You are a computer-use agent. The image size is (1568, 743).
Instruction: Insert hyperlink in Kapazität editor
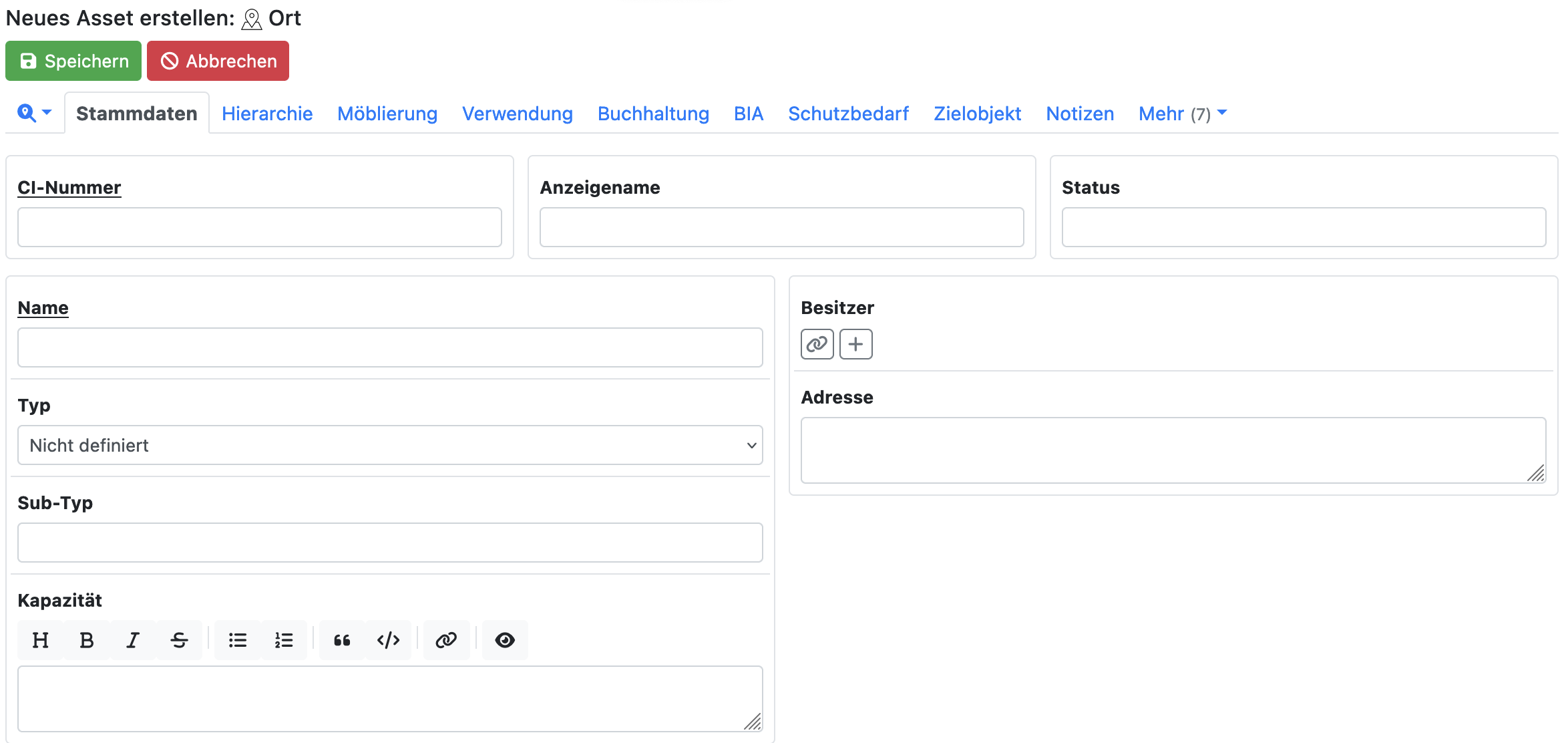tap(447, 640)
